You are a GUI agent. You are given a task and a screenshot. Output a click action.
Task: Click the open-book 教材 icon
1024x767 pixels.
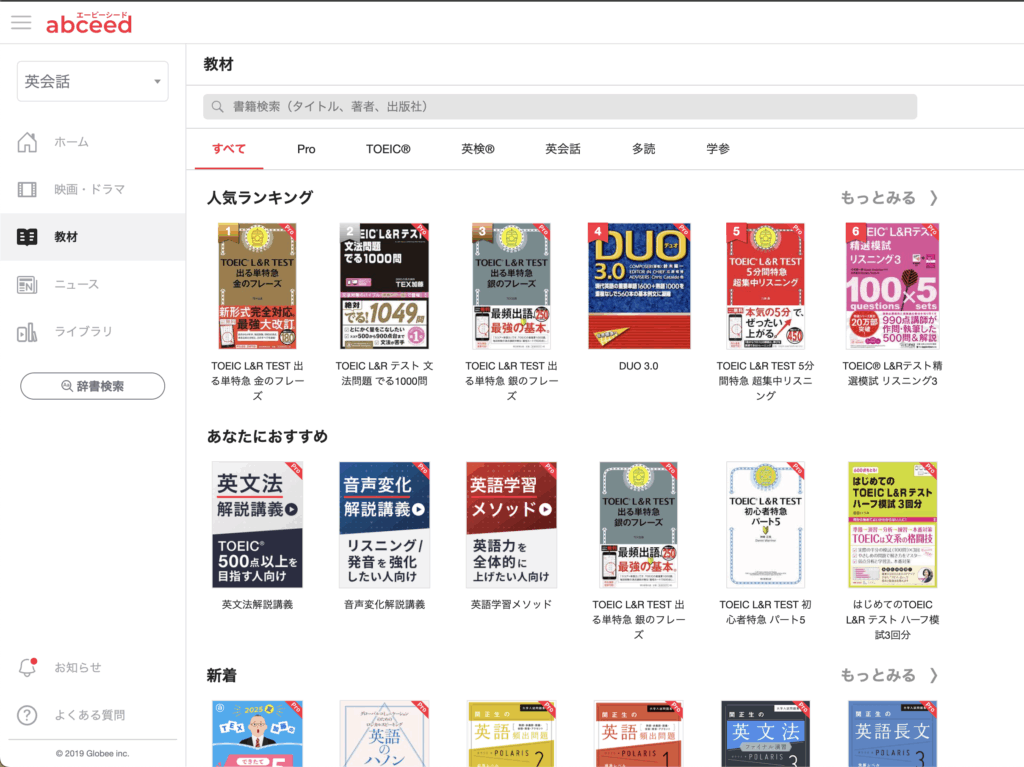[27, 237]
